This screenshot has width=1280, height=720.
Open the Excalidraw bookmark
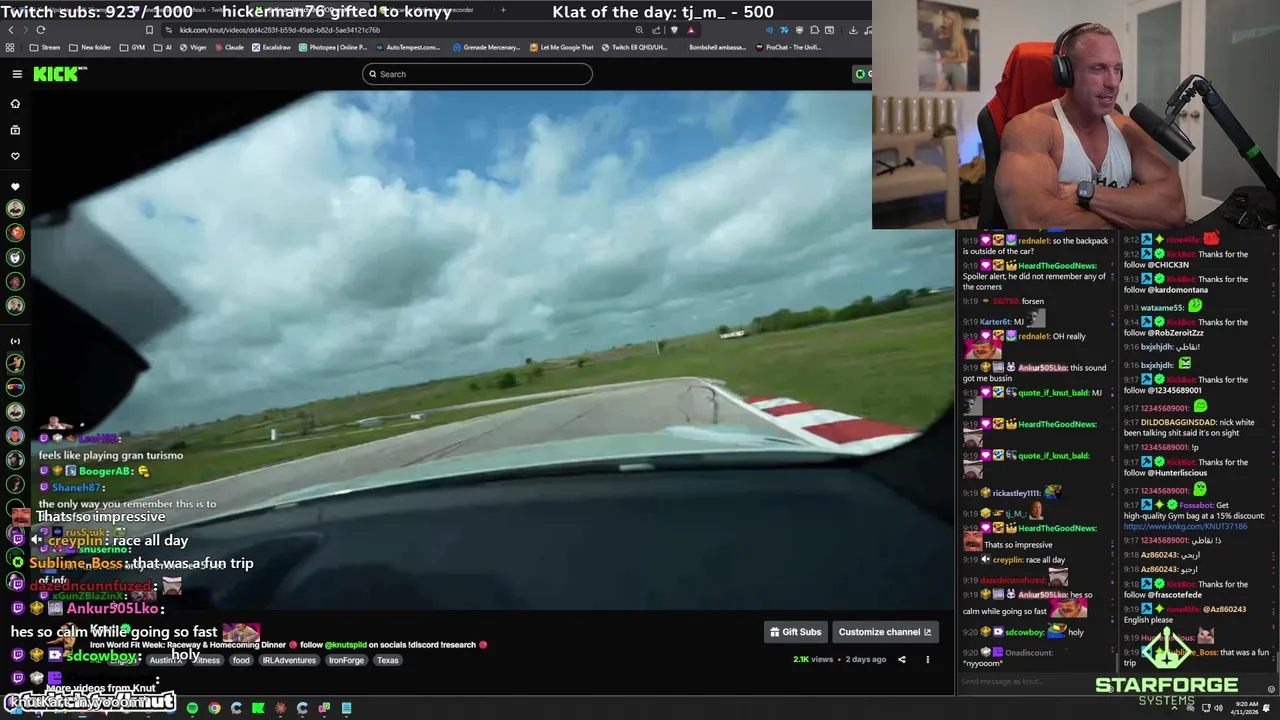(271, 47)
